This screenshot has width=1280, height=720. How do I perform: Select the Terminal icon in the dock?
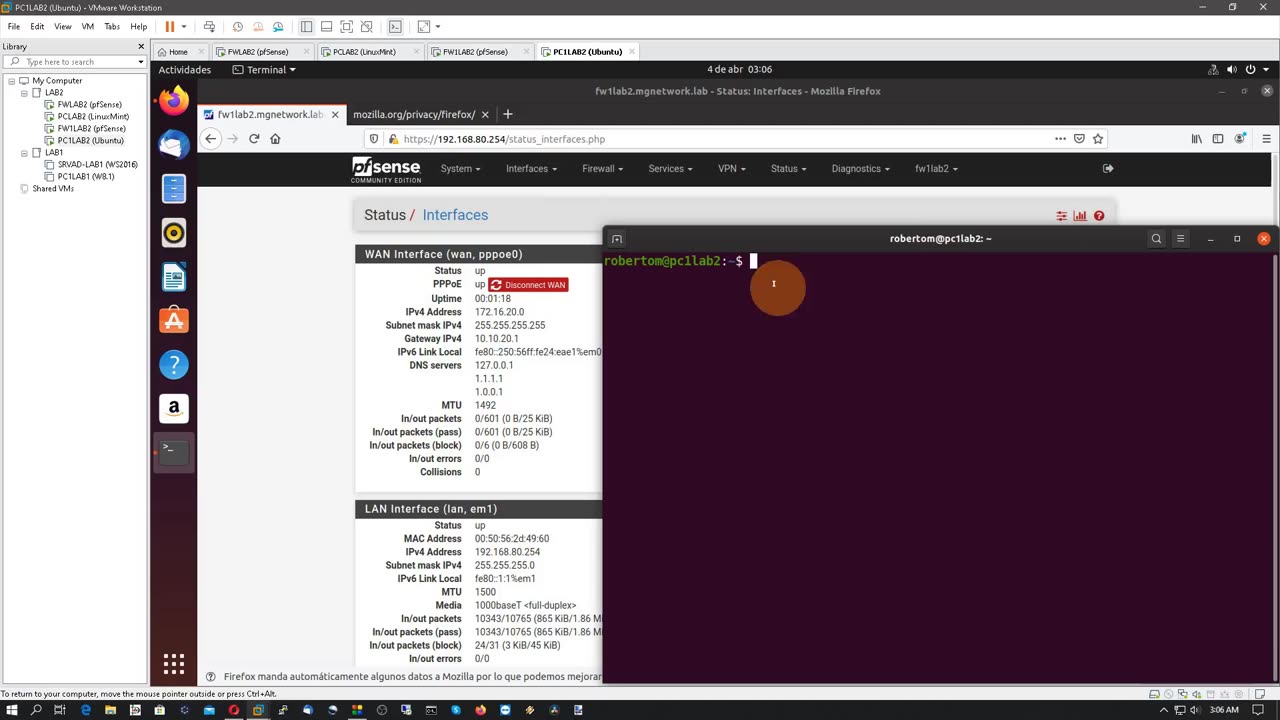tap(174, 452)
